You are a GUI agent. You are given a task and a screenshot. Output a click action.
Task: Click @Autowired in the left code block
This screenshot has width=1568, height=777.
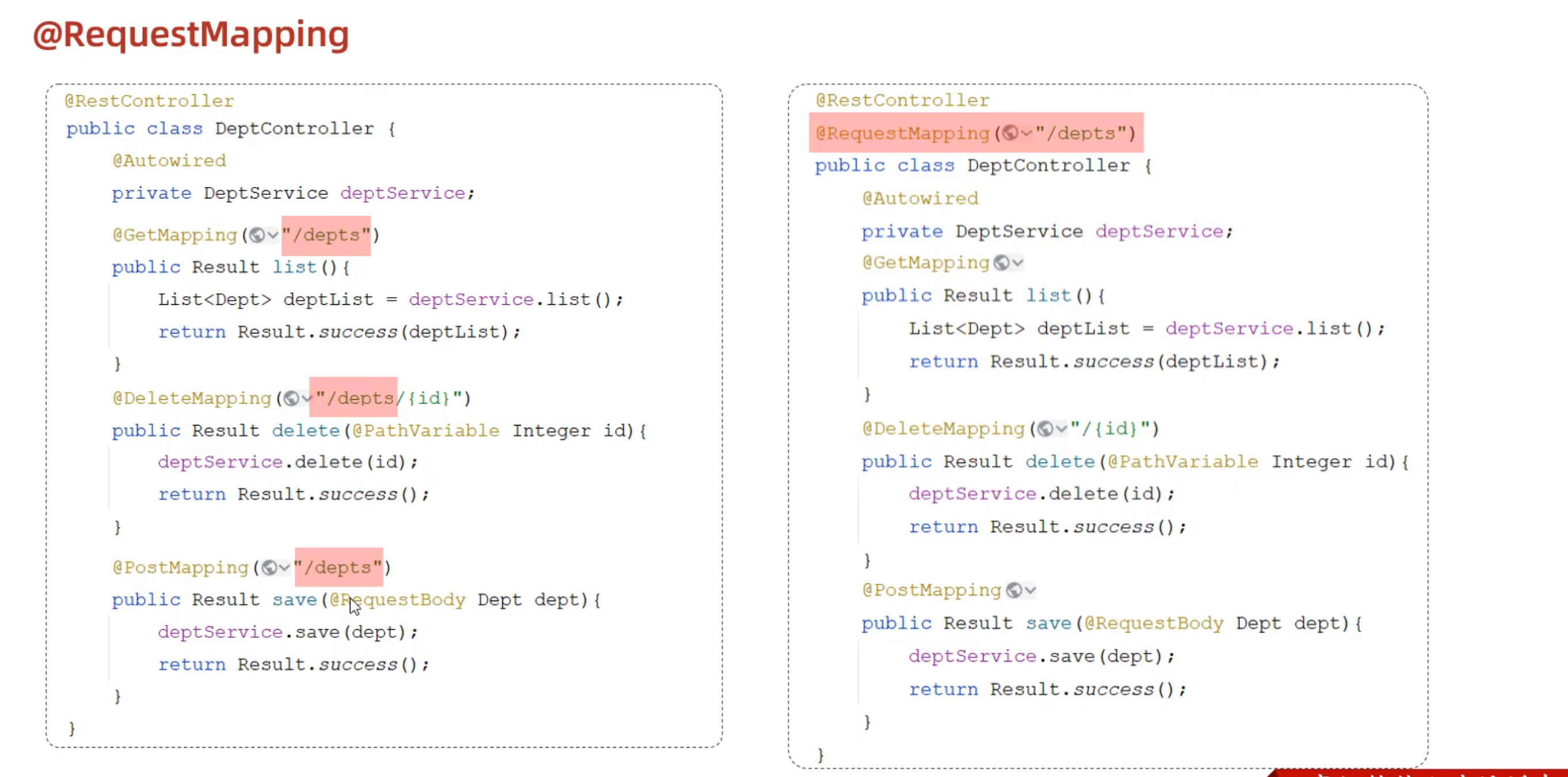point(169,161)
